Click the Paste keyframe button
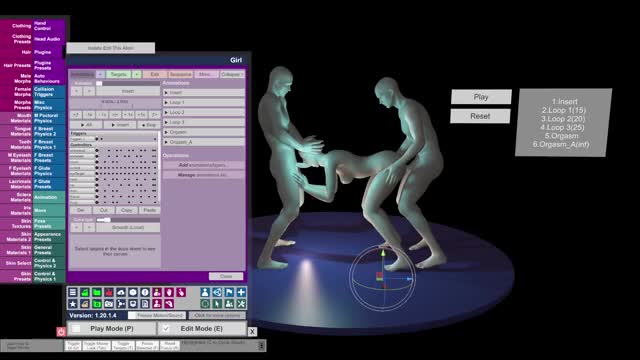Viewport: 640px width, 360px height. pyautogui.click(x=149, y=210)
